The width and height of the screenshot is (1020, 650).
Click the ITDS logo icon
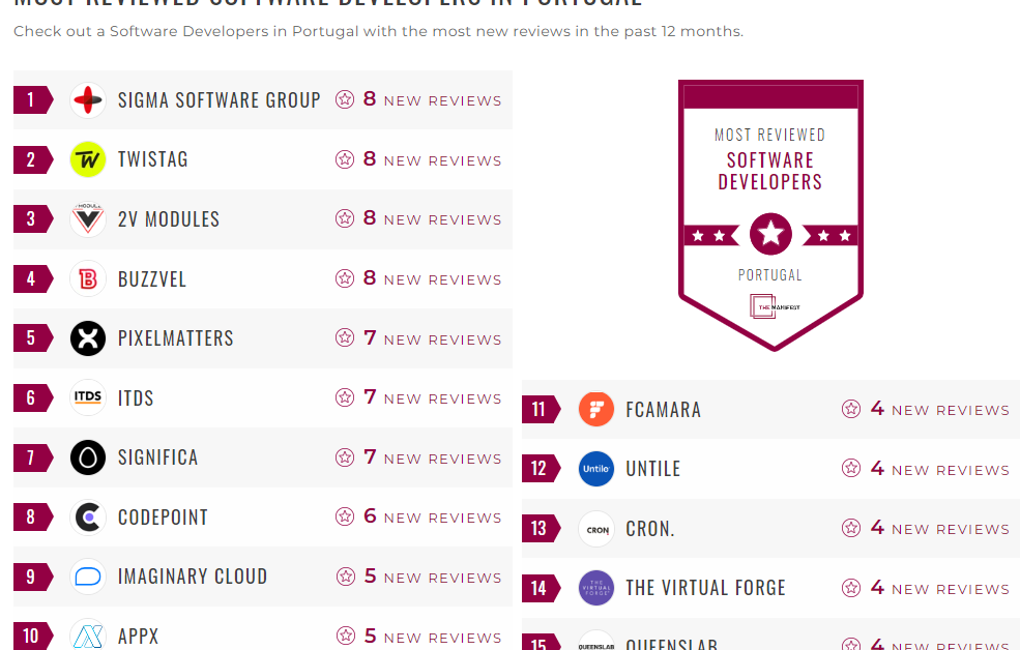pyautogui.click(x=88, y=398)
